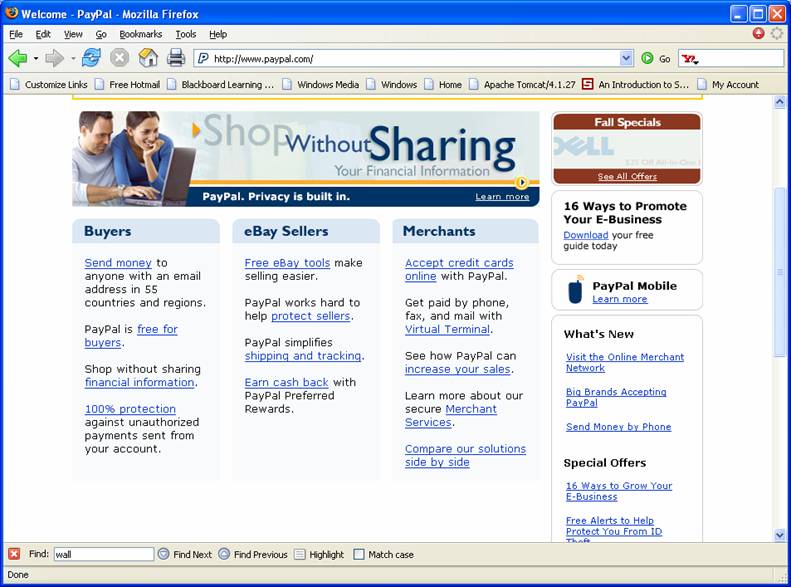This screenshot has height=587, width=791.
Task: Click Learn more under PayPal Mobile
Action: pos(619,299)
